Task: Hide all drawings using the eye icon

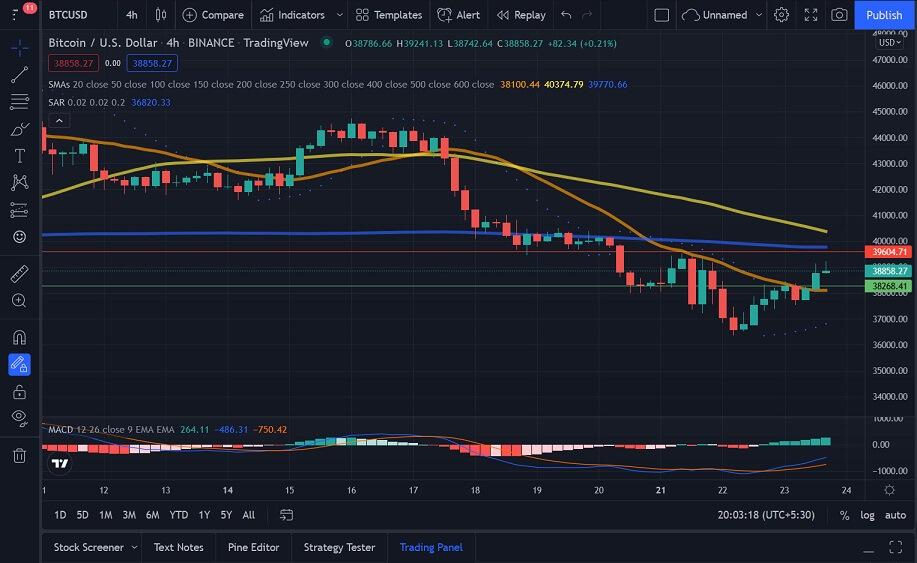Action: (19, 418)
